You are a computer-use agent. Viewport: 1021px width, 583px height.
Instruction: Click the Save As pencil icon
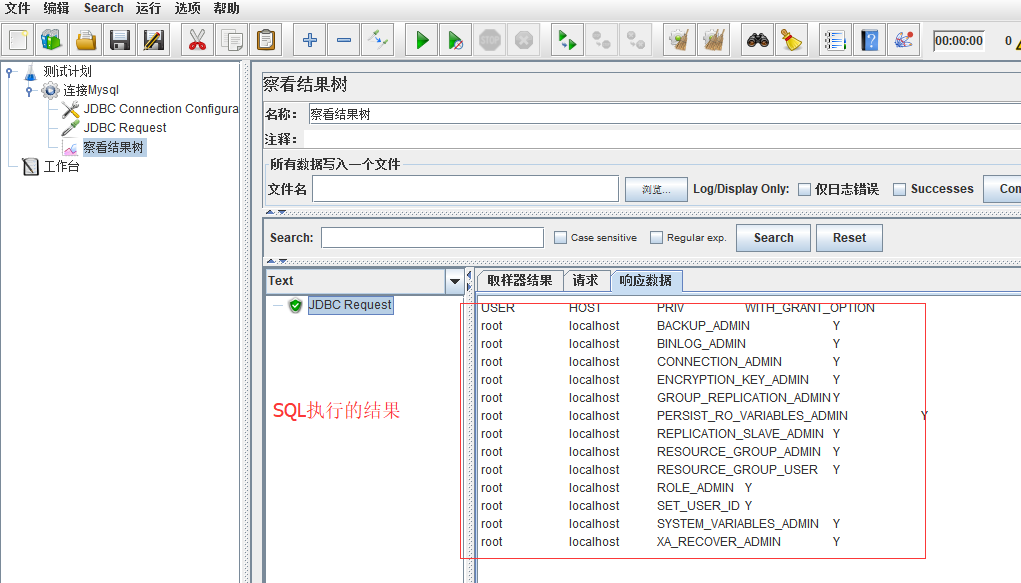[154, 40]
